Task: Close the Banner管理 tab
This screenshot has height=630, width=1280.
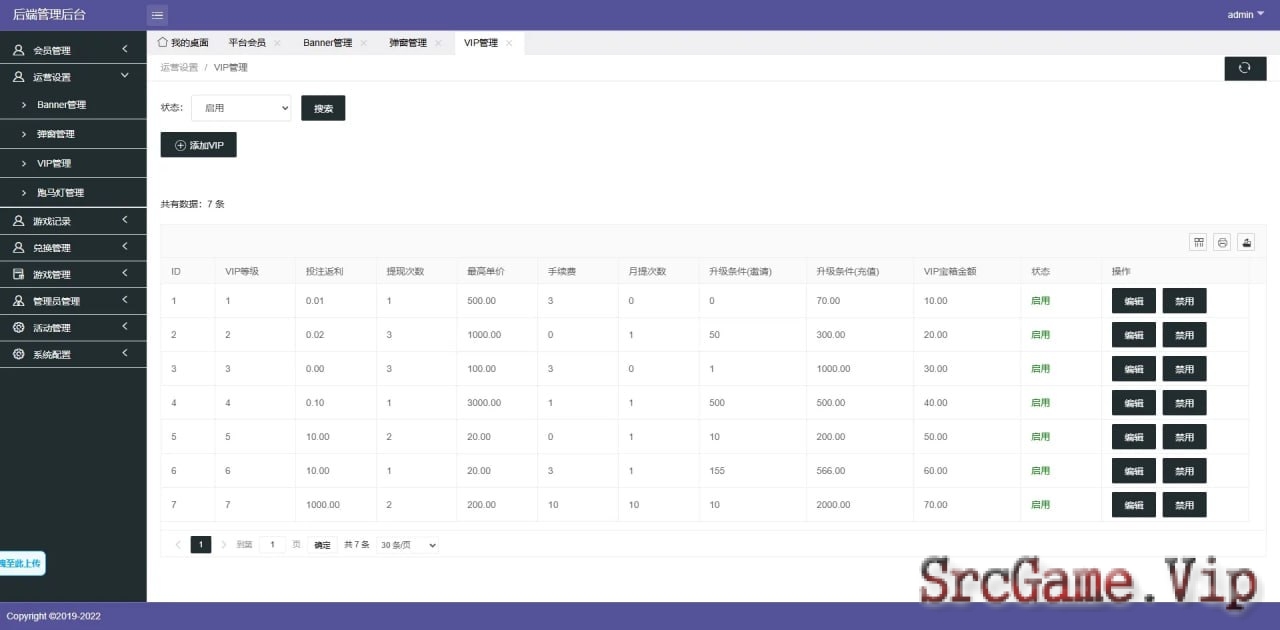Action: (364, 43)
